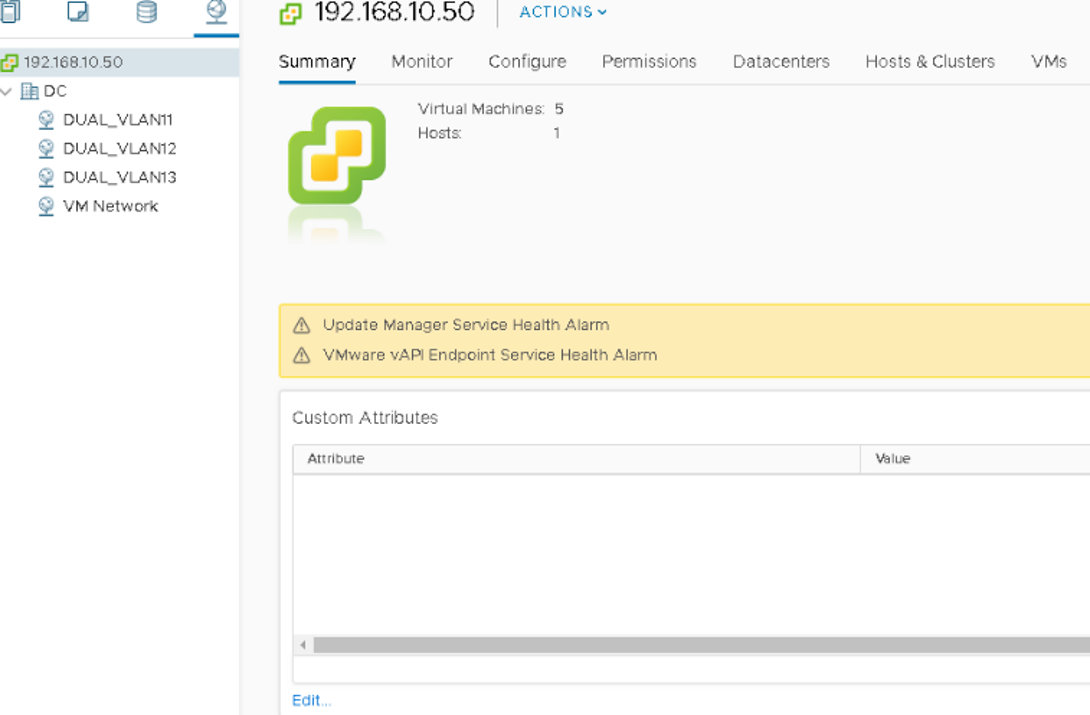Image resolution: width=1090 pixels, height=715 pixels.
Task: Click the Hosts count of 1
Action: point(557,133)
